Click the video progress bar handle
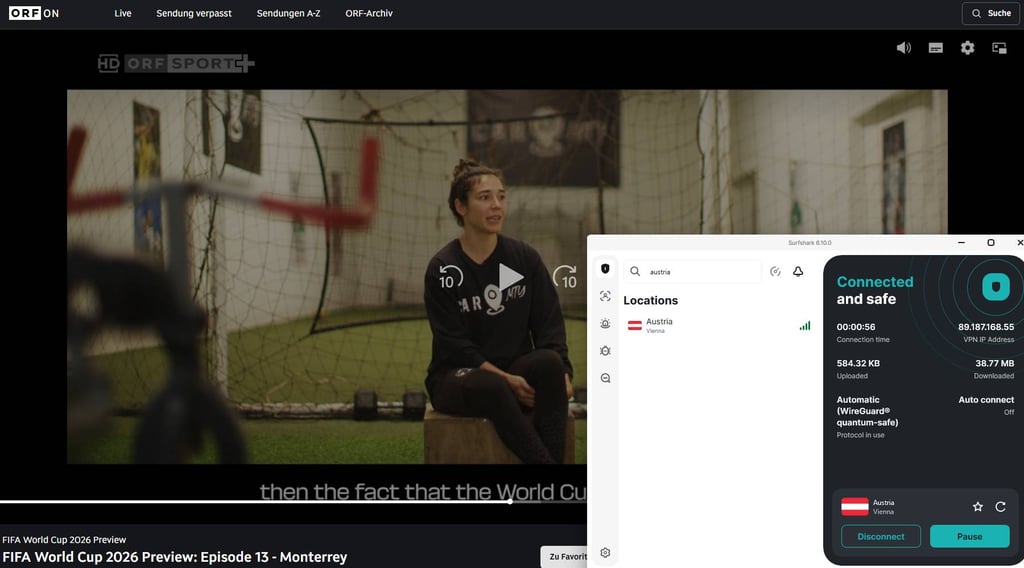The image size is (1024, 568). 509,501
